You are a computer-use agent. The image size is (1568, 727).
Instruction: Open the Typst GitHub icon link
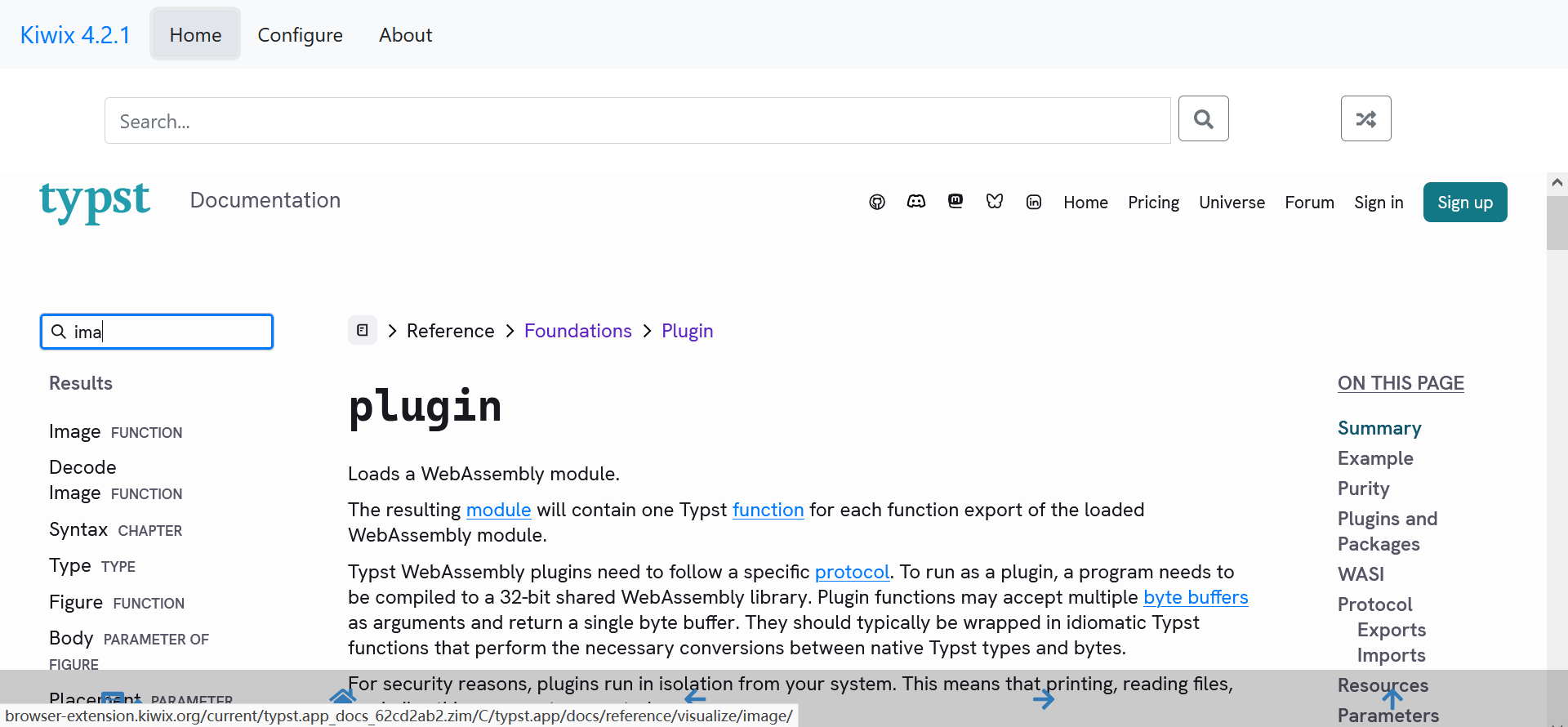(877, 202)
